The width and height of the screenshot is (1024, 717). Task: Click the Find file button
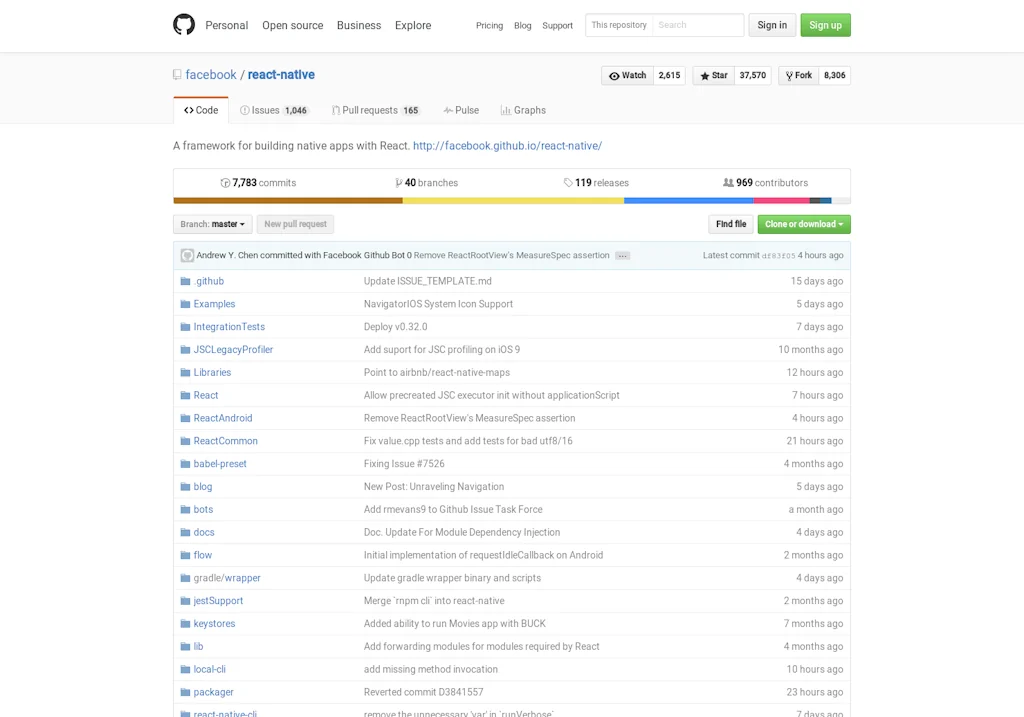(730, 223)
